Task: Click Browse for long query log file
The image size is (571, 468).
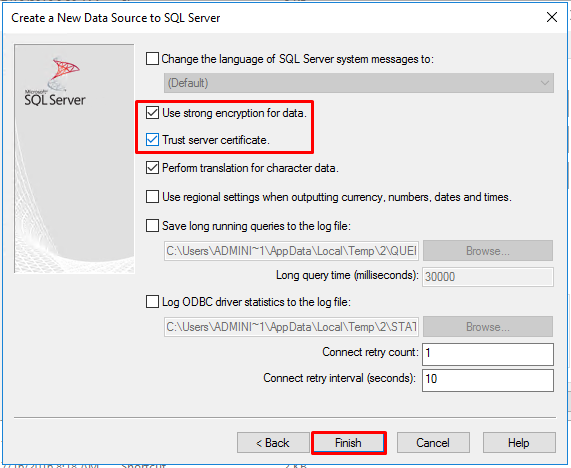Action: [488, 251]
